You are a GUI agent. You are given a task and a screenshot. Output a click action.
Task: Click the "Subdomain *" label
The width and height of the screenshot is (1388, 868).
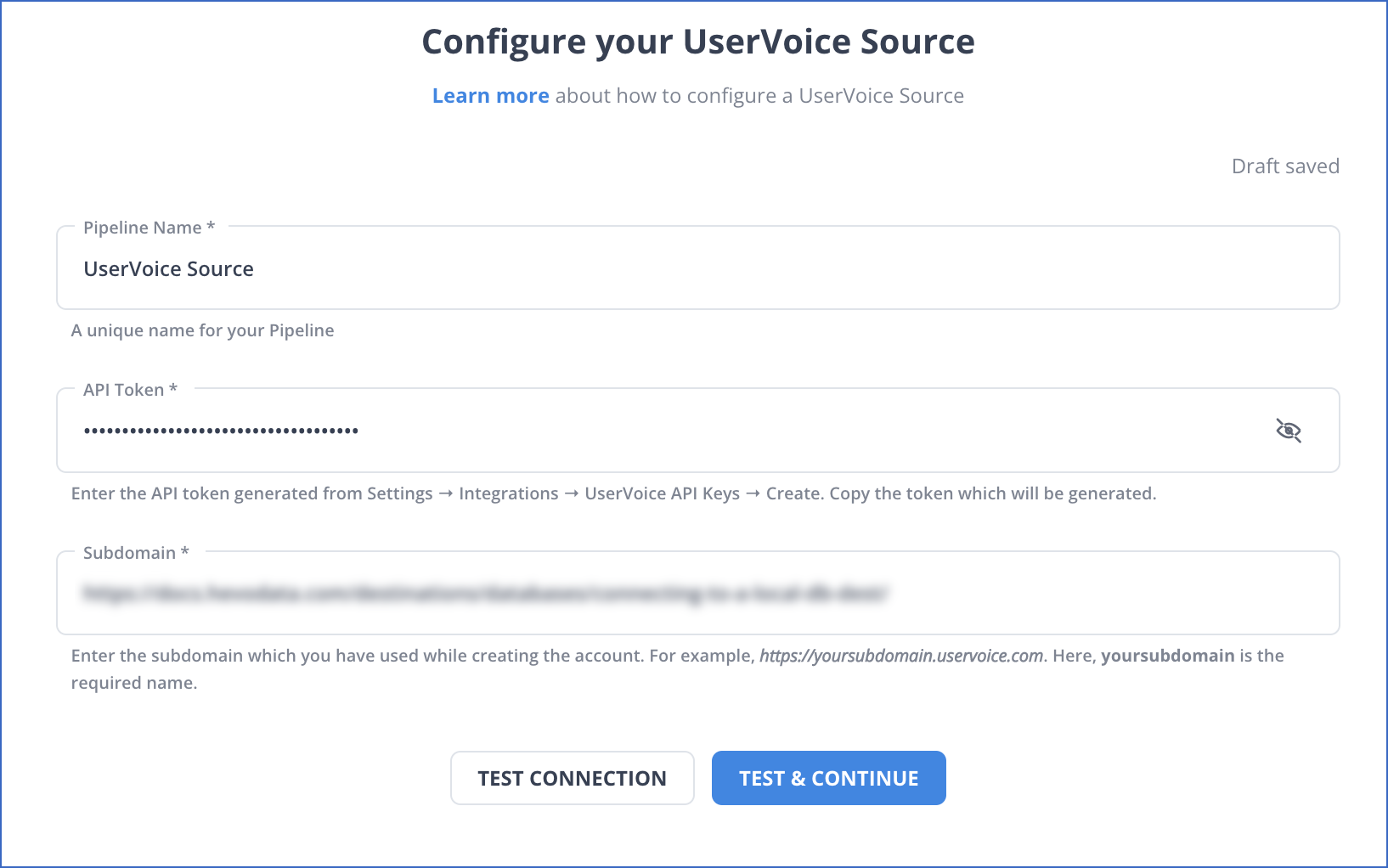click(136, 553)
